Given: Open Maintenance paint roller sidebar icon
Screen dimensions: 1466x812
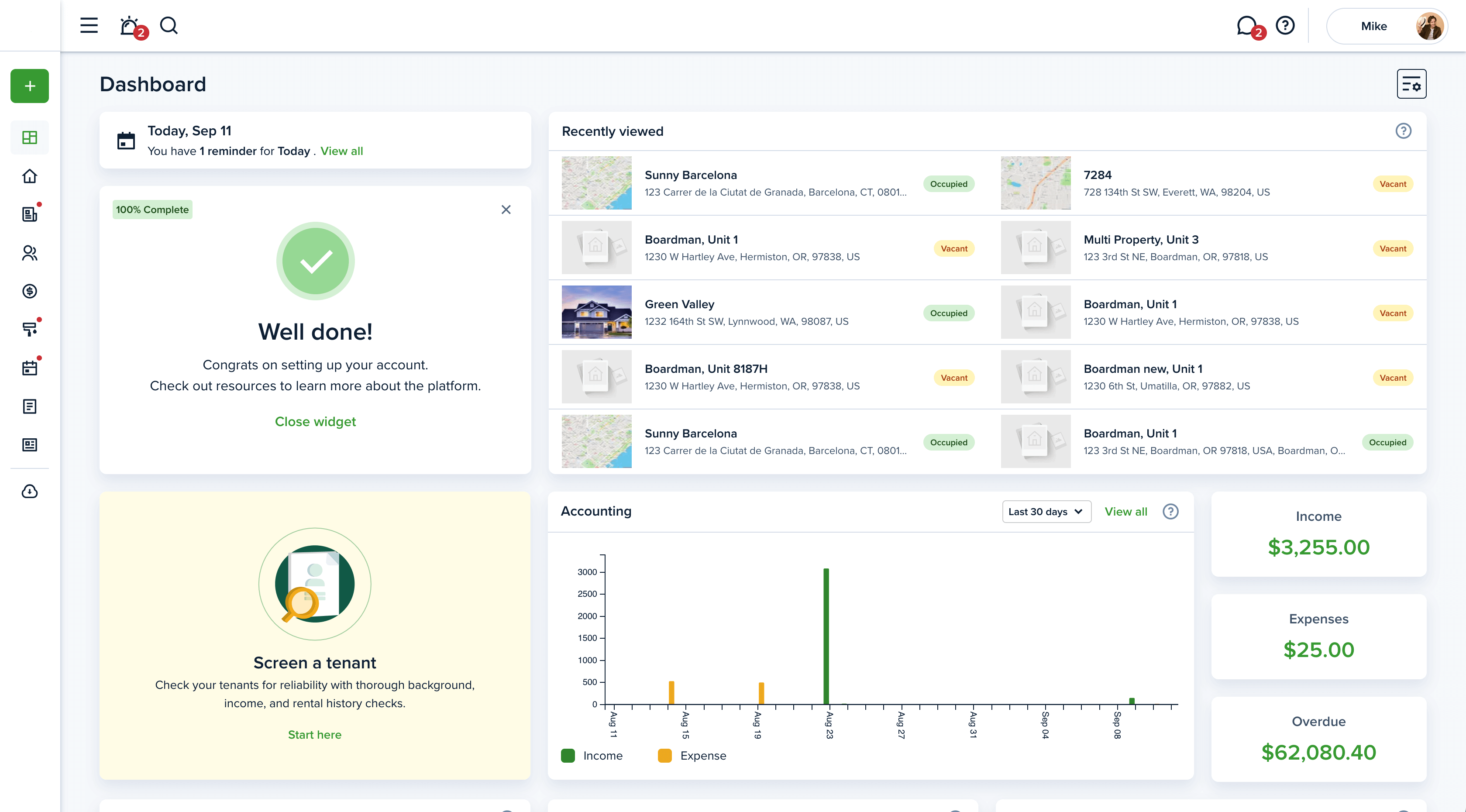Looking at the screenshot, I should click(30, 330).
